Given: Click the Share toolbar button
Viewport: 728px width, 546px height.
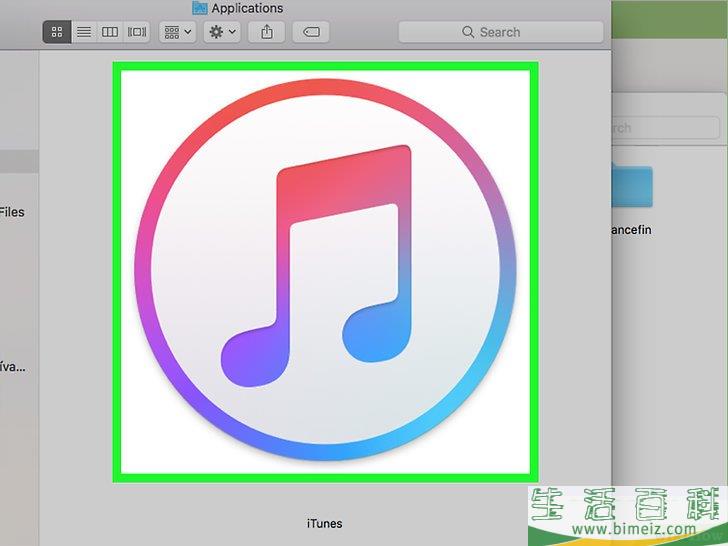Looking at the screenshot, I should (x=266, y=32).
